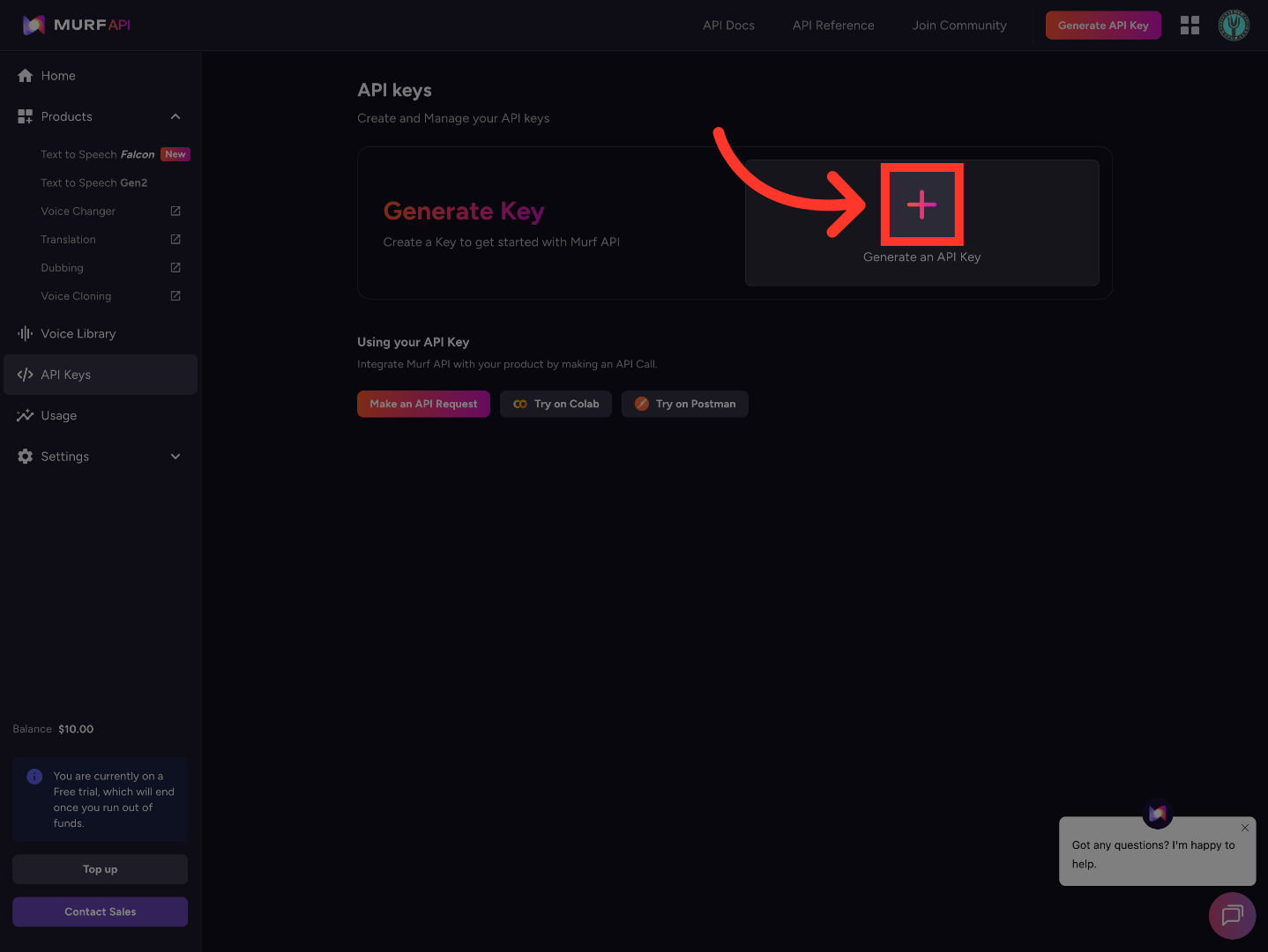
Task: Click the API Keys code brackets icon
Action: tap(25, 375)
